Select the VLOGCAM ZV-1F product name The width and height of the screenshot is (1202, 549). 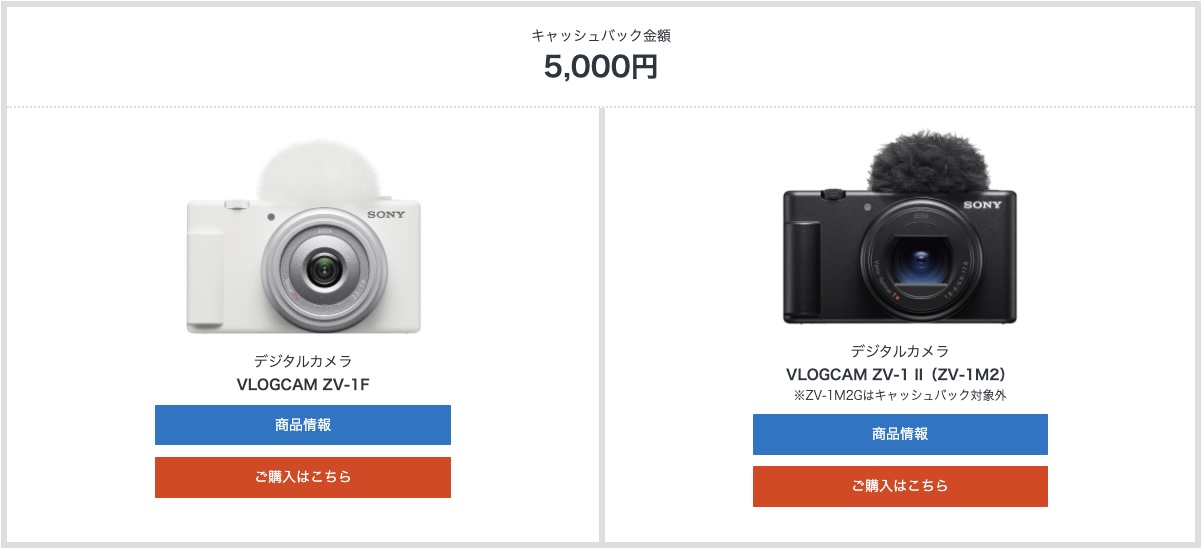click(x=302, y=383)
